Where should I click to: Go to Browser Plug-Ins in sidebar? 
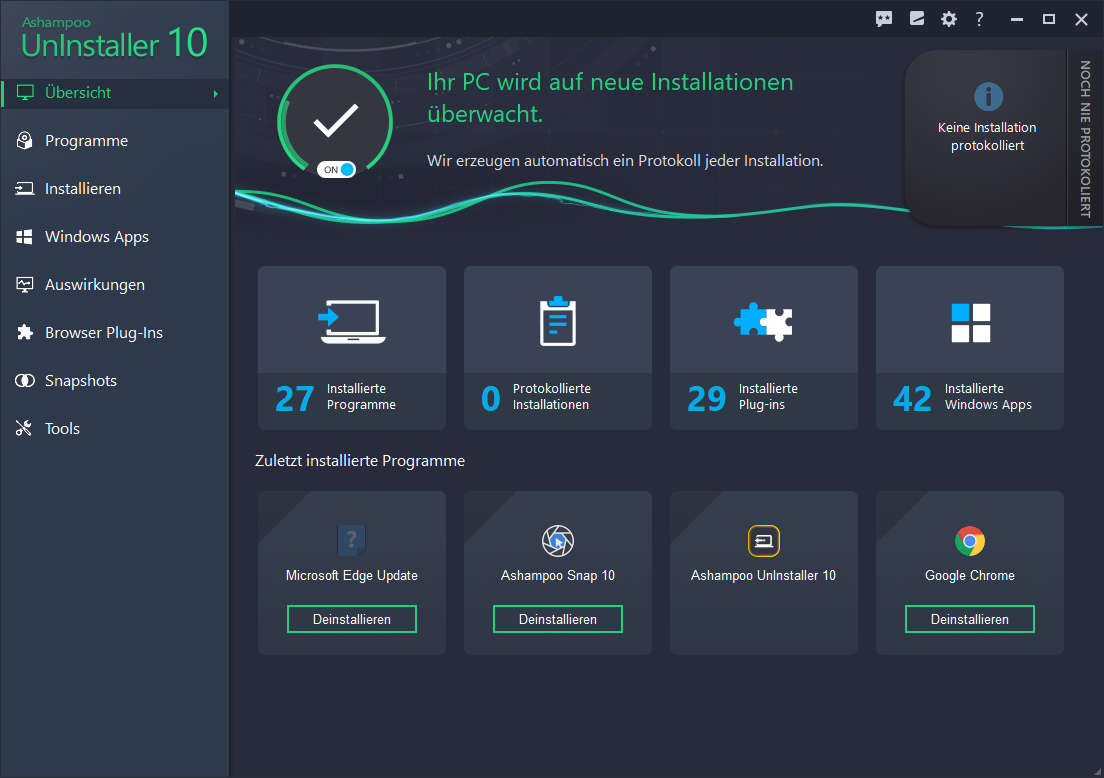pyautogui.click(x=103, y=333)
